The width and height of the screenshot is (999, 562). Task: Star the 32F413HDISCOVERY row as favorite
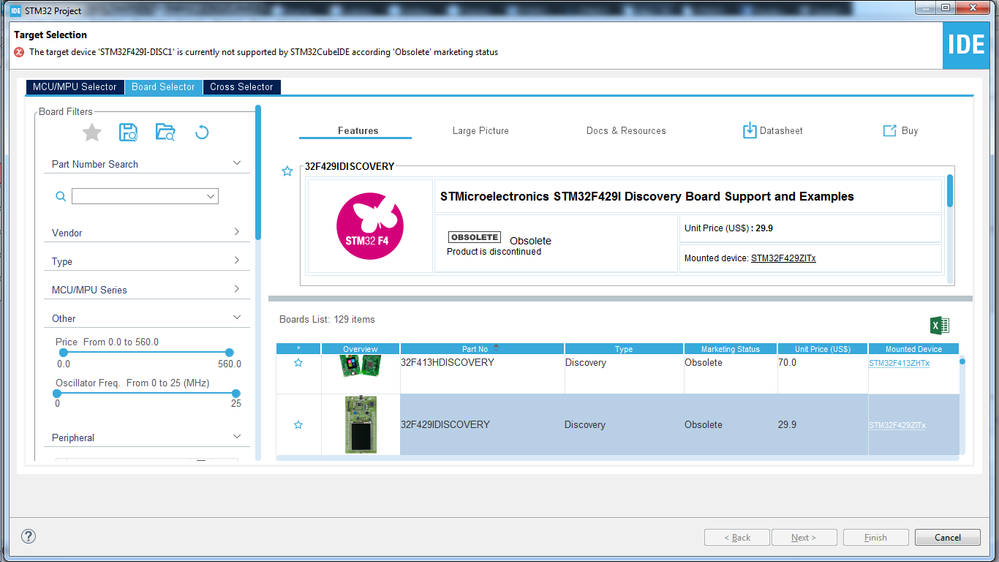click(298, 363)
